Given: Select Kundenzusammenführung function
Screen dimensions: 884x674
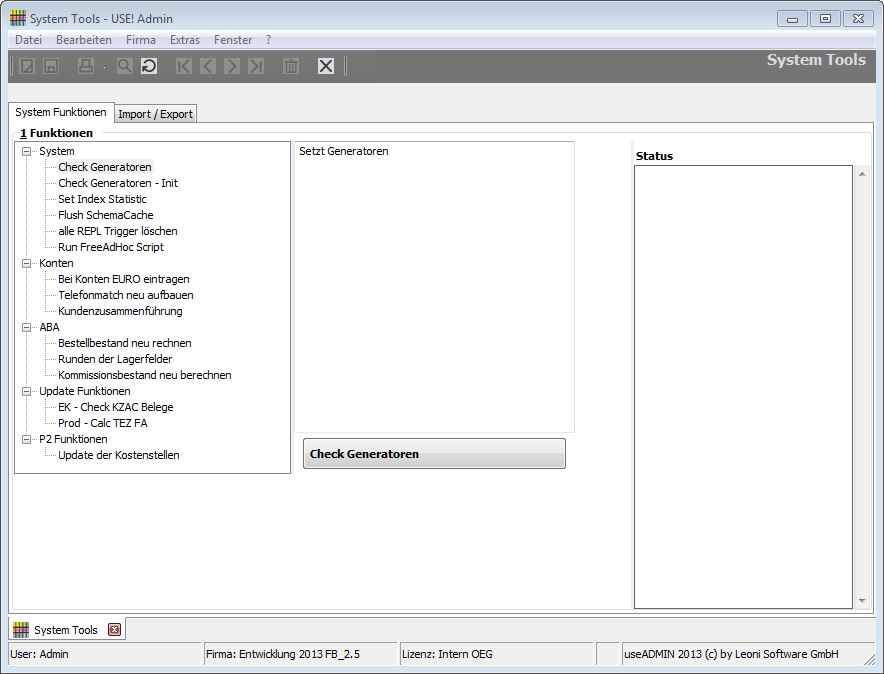Looking at the screenshot, I should click(120, 311).
